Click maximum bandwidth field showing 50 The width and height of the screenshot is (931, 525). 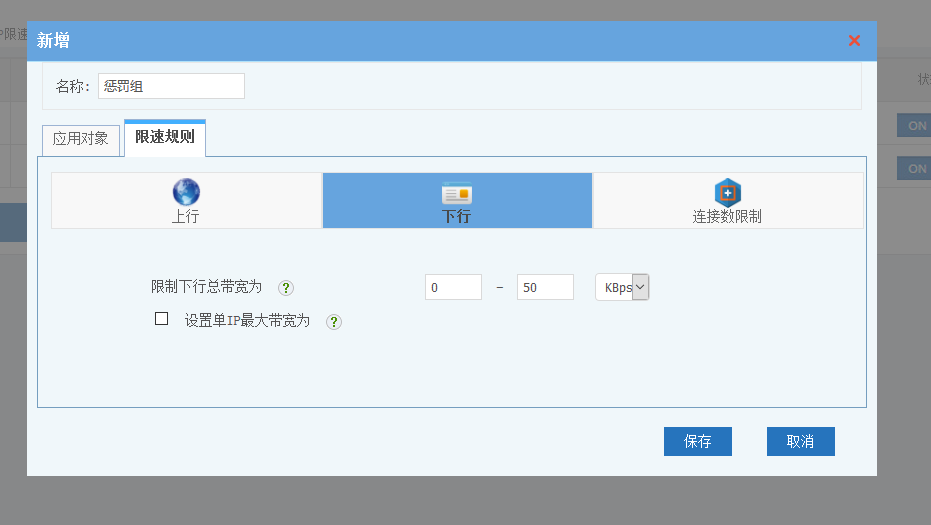click(545, 287)
